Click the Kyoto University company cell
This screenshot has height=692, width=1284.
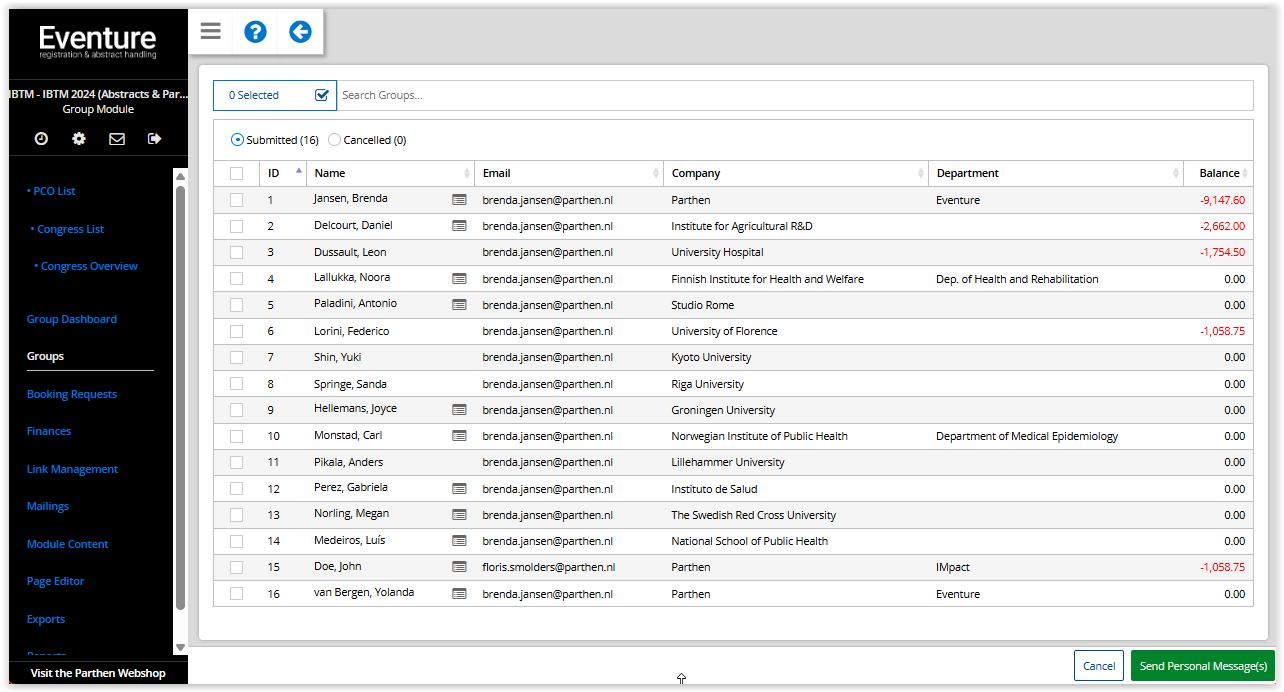click(711, 357)
